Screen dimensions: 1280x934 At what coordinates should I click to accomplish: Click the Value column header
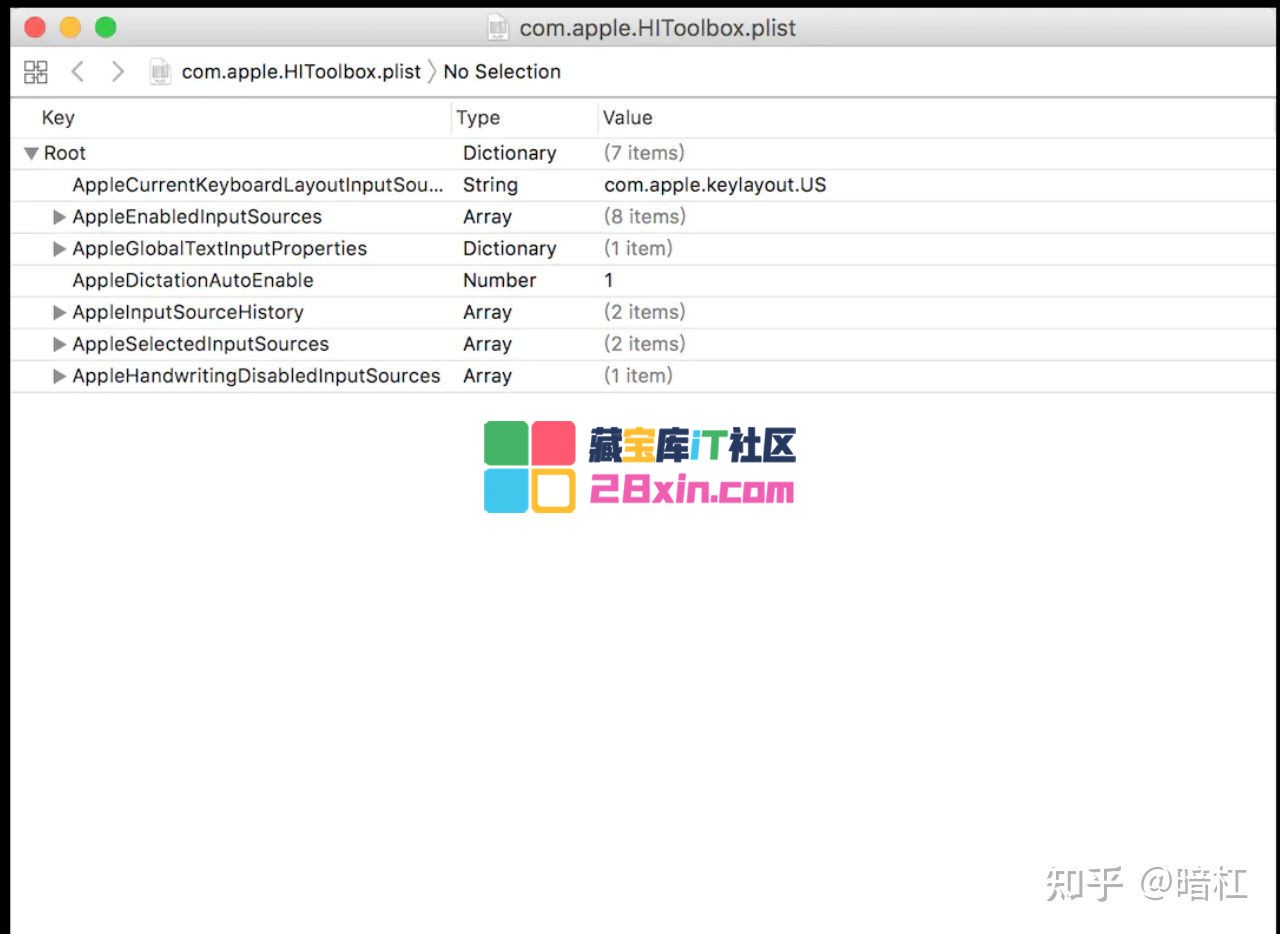[628, 118]
